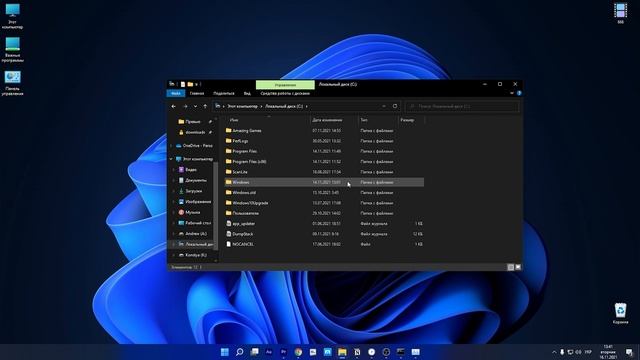Sort by the Имя column header
Viewport: 640px width, 360px height.
point(234,120)
